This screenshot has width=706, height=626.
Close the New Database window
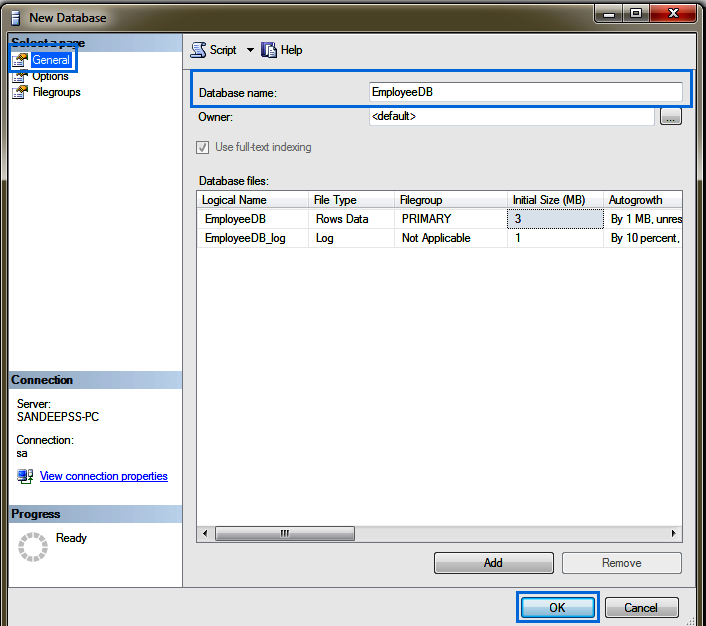(x=673, y=14)
